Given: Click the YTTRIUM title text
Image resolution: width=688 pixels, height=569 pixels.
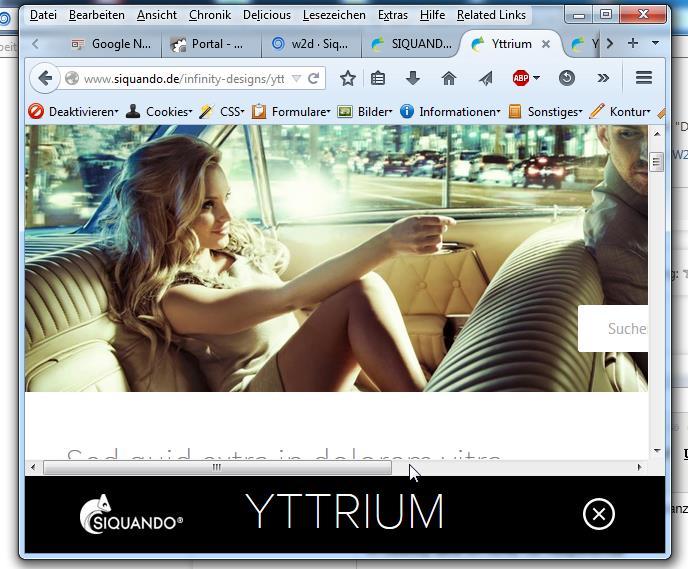Looking at the screenshot, I should [x=344, y=512].
